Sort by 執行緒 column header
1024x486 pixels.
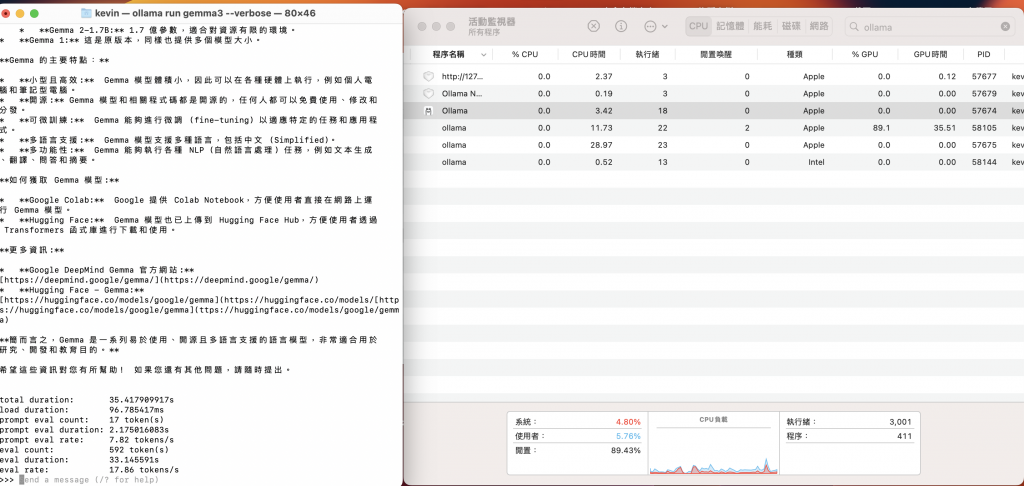click(x=647, y=54)
